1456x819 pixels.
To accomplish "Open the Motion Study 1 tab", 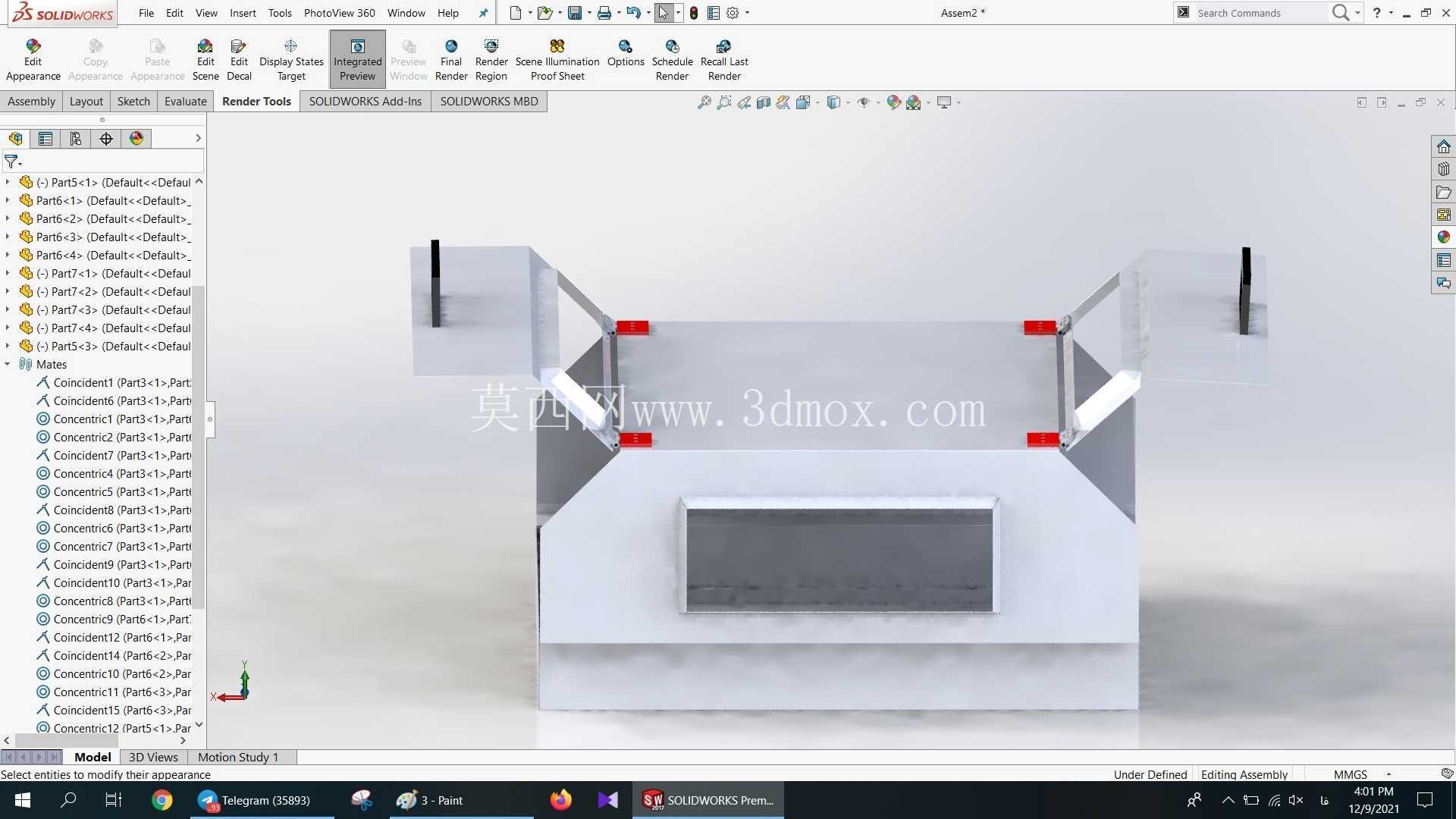I will (238, 757).
